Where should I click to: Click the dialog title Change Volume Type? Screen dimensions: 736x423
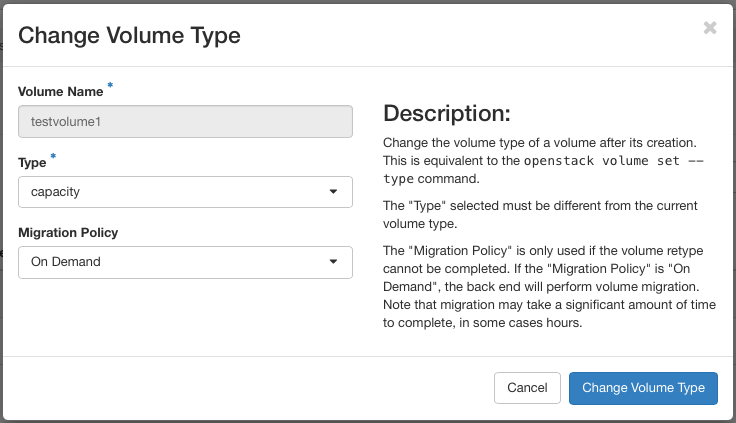point(129,36)
